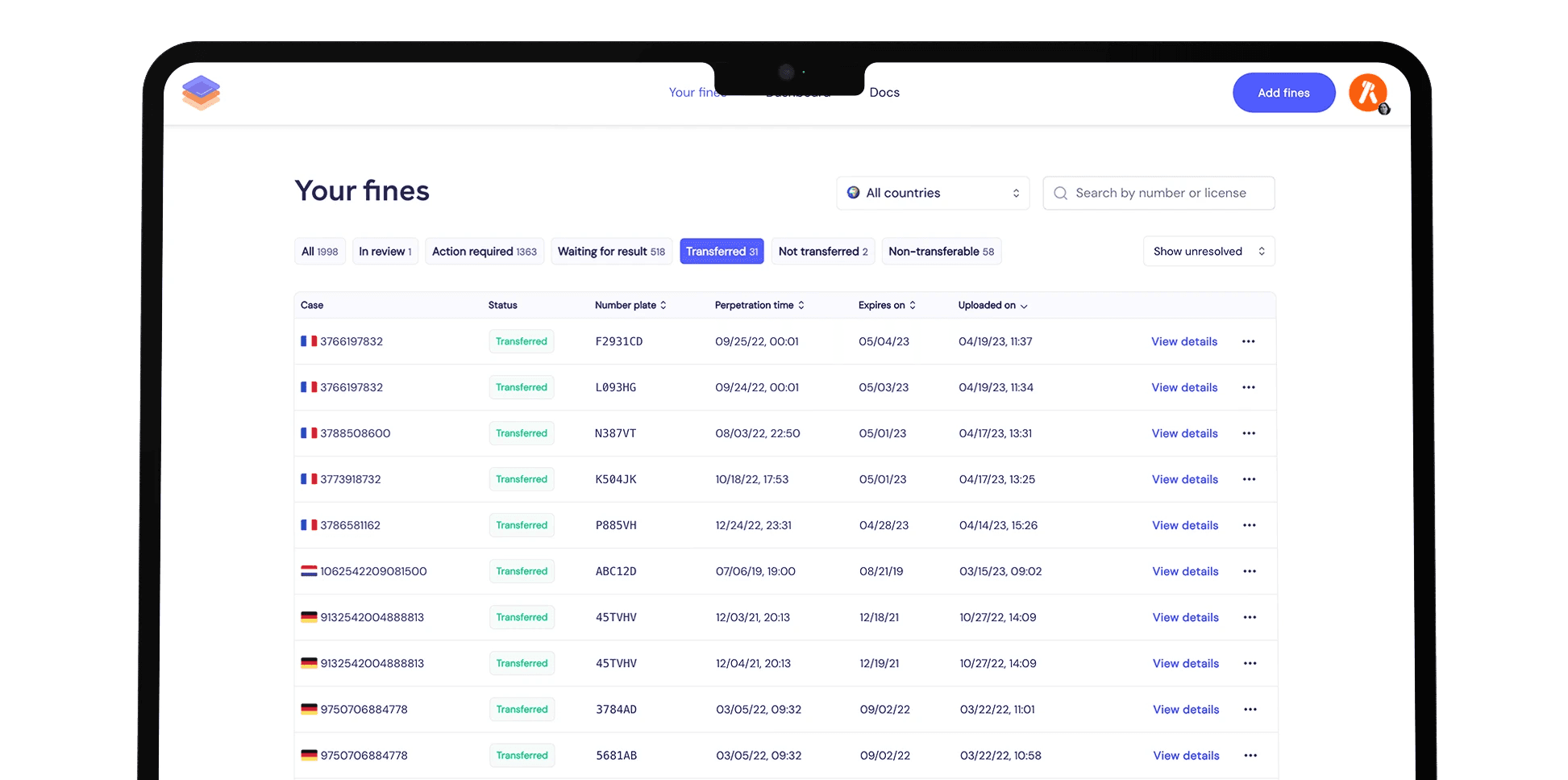Open more options for plate F2931CD

click(x=1249, y=341)
